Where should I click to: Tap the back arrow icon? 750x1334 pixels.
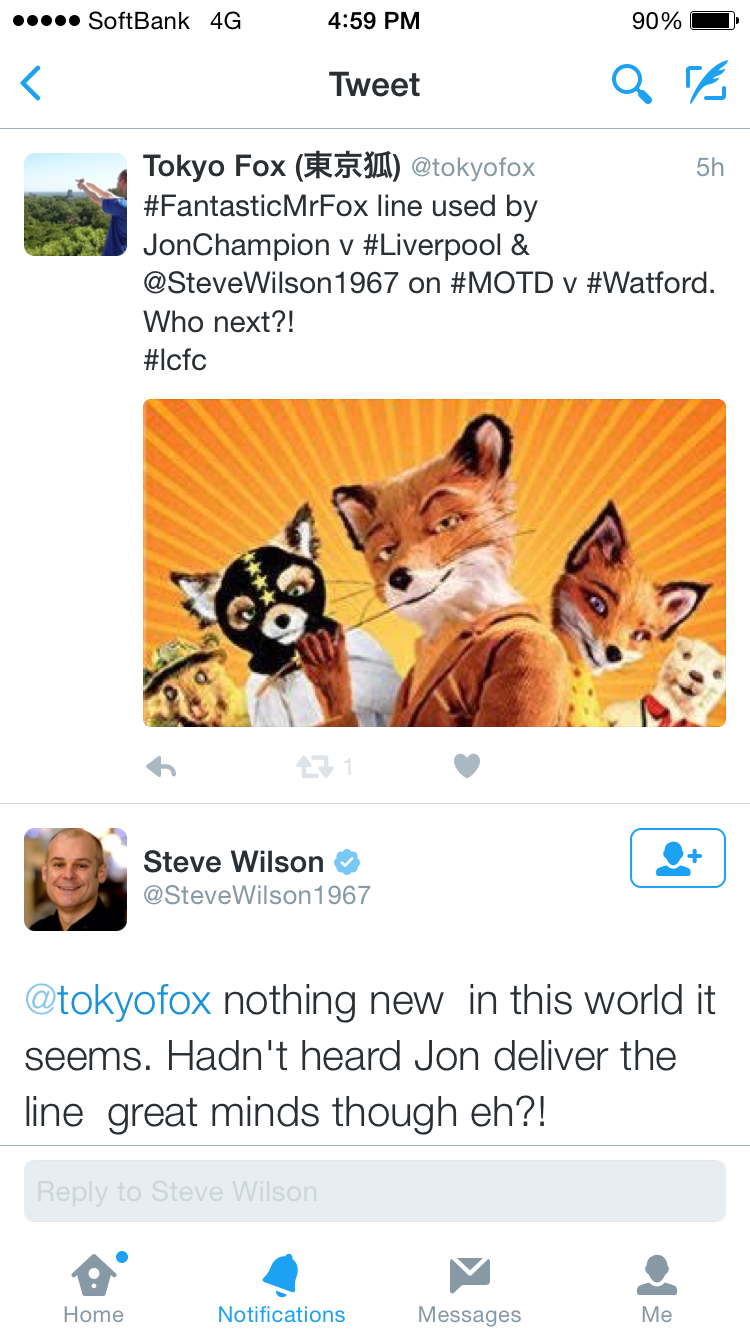point(31,84)
